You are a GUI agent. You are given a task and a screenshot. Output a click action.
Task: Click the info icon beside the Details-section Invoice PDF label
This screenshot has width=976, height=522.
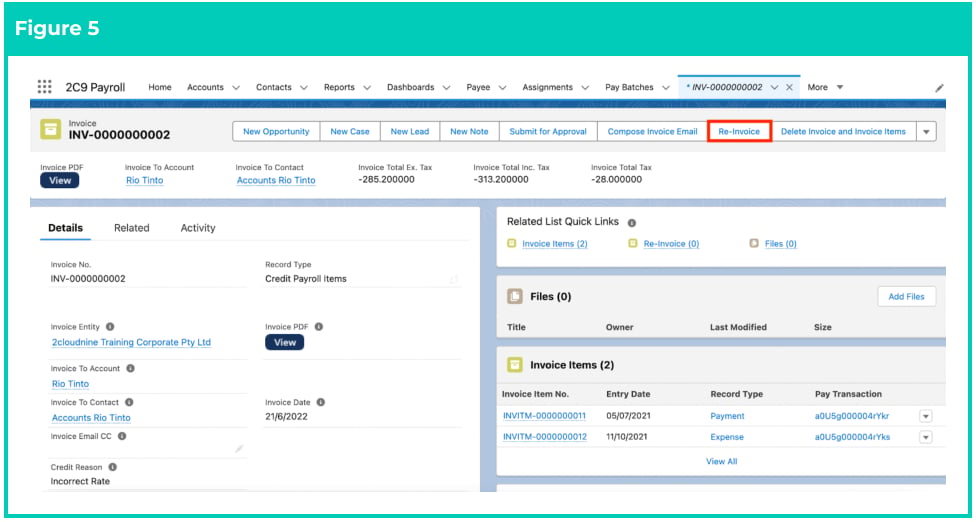[318, 327]
